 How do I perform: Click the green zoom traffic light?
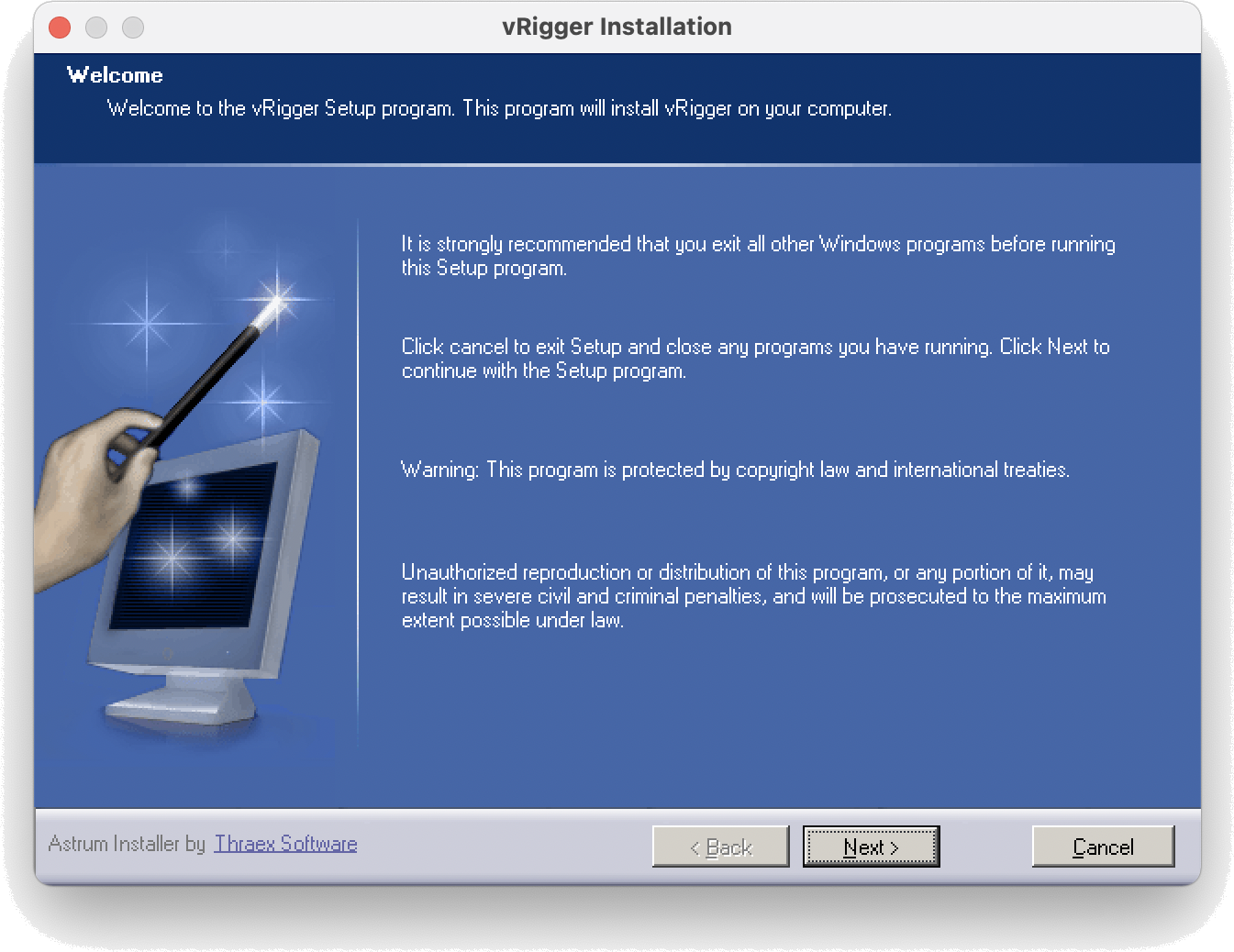(x=133, y=27)
